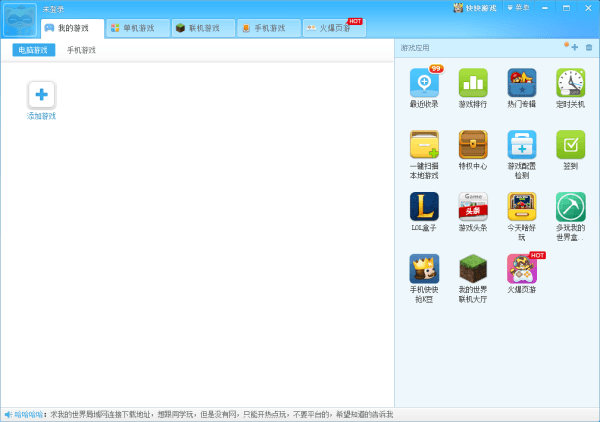Click the trash icon in 游戏应用 header
600x422 pixels.
tap(589, 47)
